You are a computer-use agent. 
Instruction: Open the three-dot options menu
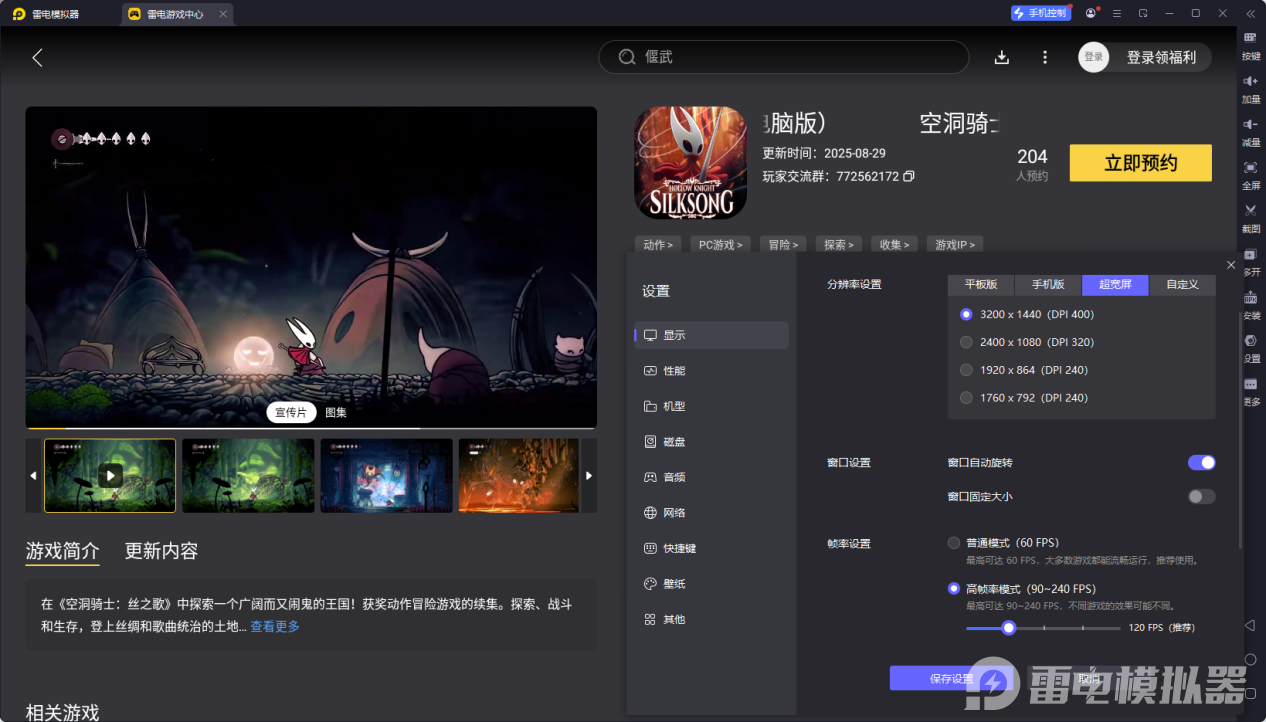pyautogui.click(x=1045, y=57)
